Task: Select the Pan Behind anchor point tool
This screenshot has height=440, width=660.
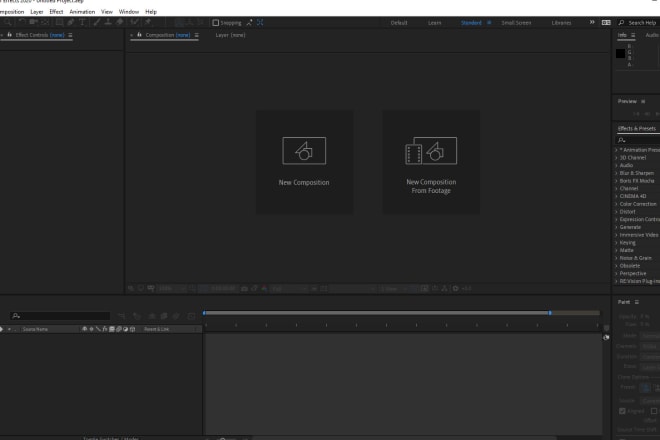Action: click(x=45, y=22)
